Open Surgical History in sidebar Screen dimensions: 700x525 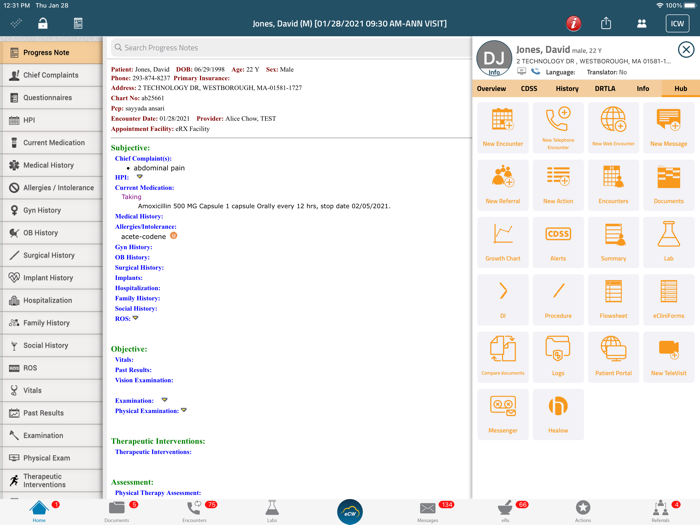51,255
